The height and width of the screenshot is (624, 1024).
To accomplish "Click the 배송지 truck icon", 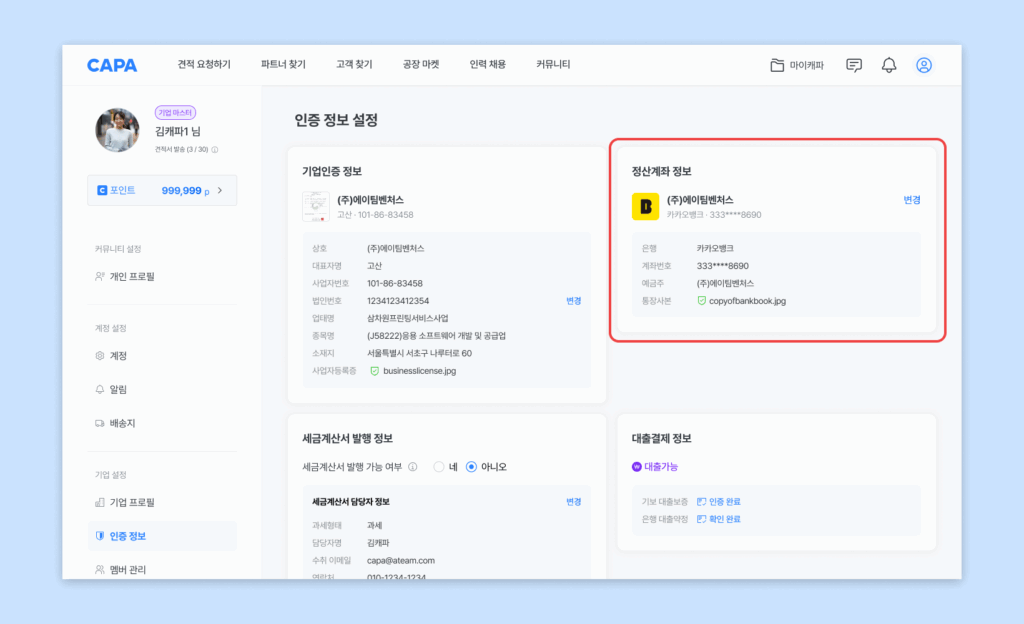I will click(99, 424).
